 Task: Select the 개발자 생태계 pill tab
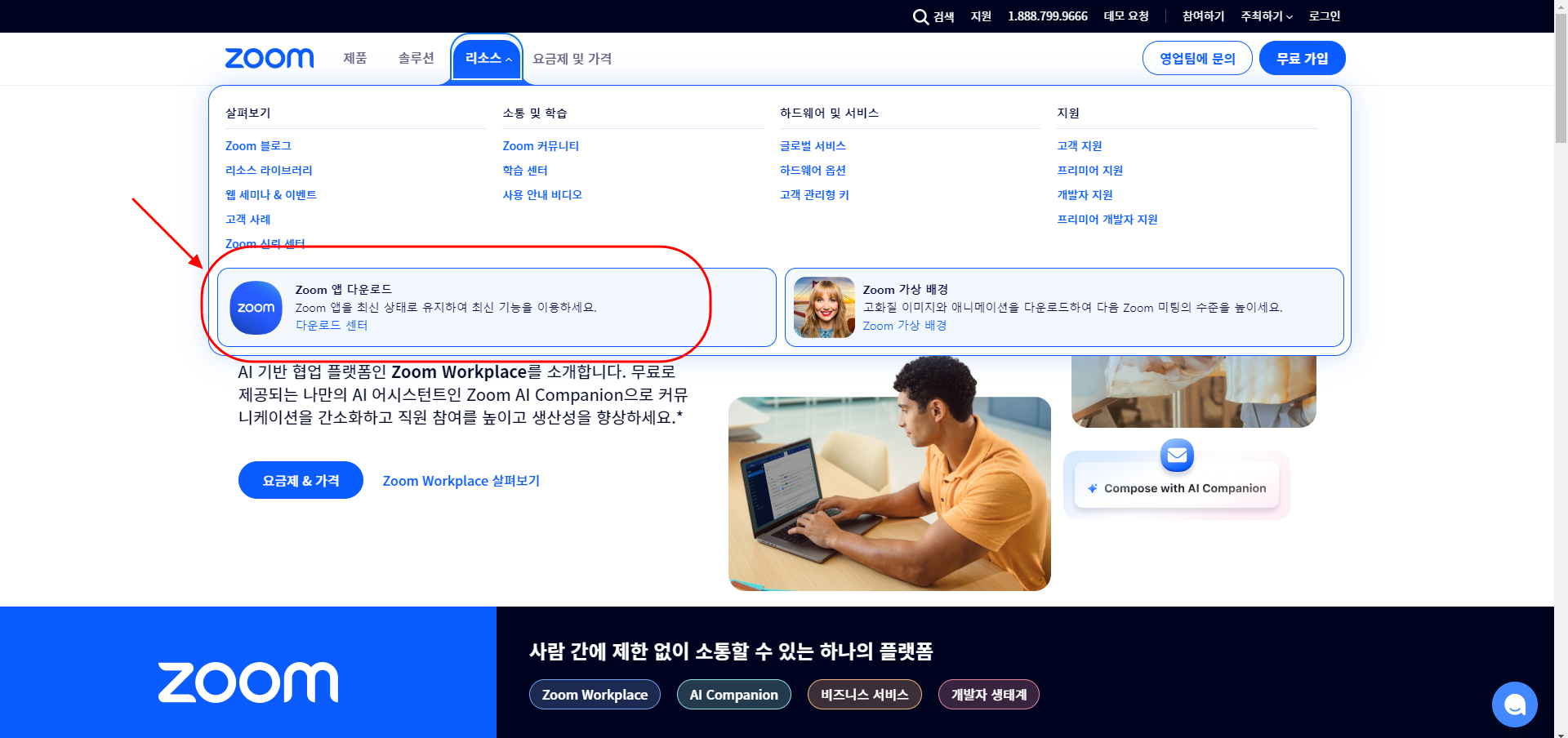989,695
